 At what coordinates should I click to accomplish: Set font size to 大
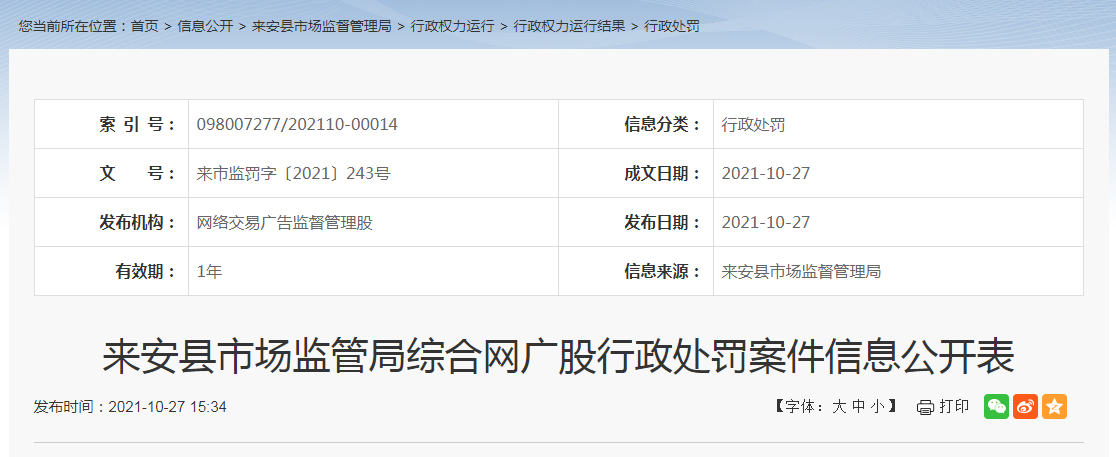839,407
